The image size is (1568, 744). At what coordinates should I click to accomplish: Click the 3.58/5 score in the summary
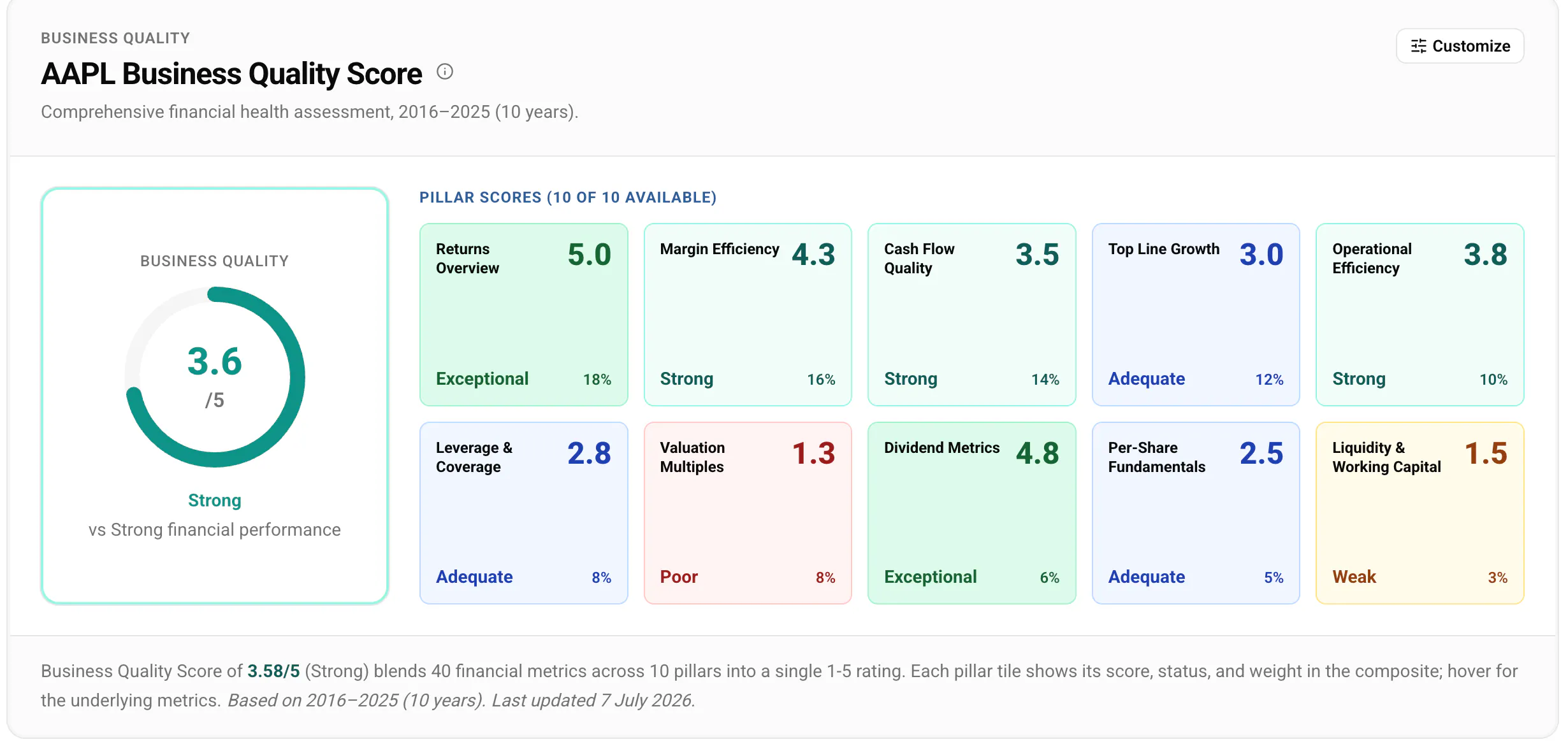pyautogui.click(x=273, y=671)
